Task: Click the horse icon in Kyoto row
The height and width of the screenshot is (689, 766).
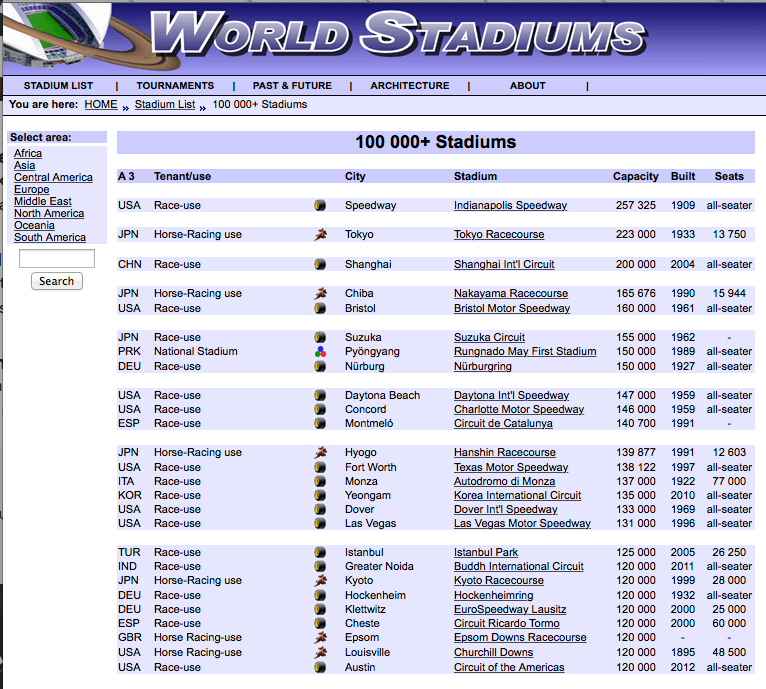Action: (x=320, y=581)
